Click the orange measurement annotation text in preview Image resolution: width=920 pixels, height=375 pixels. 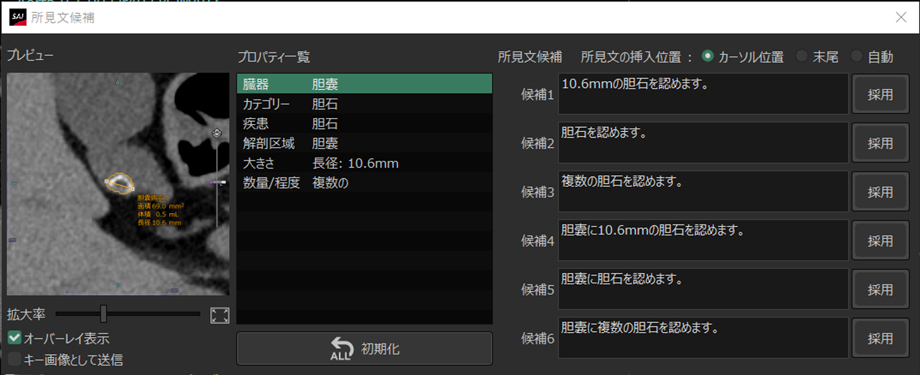(160, 210)
